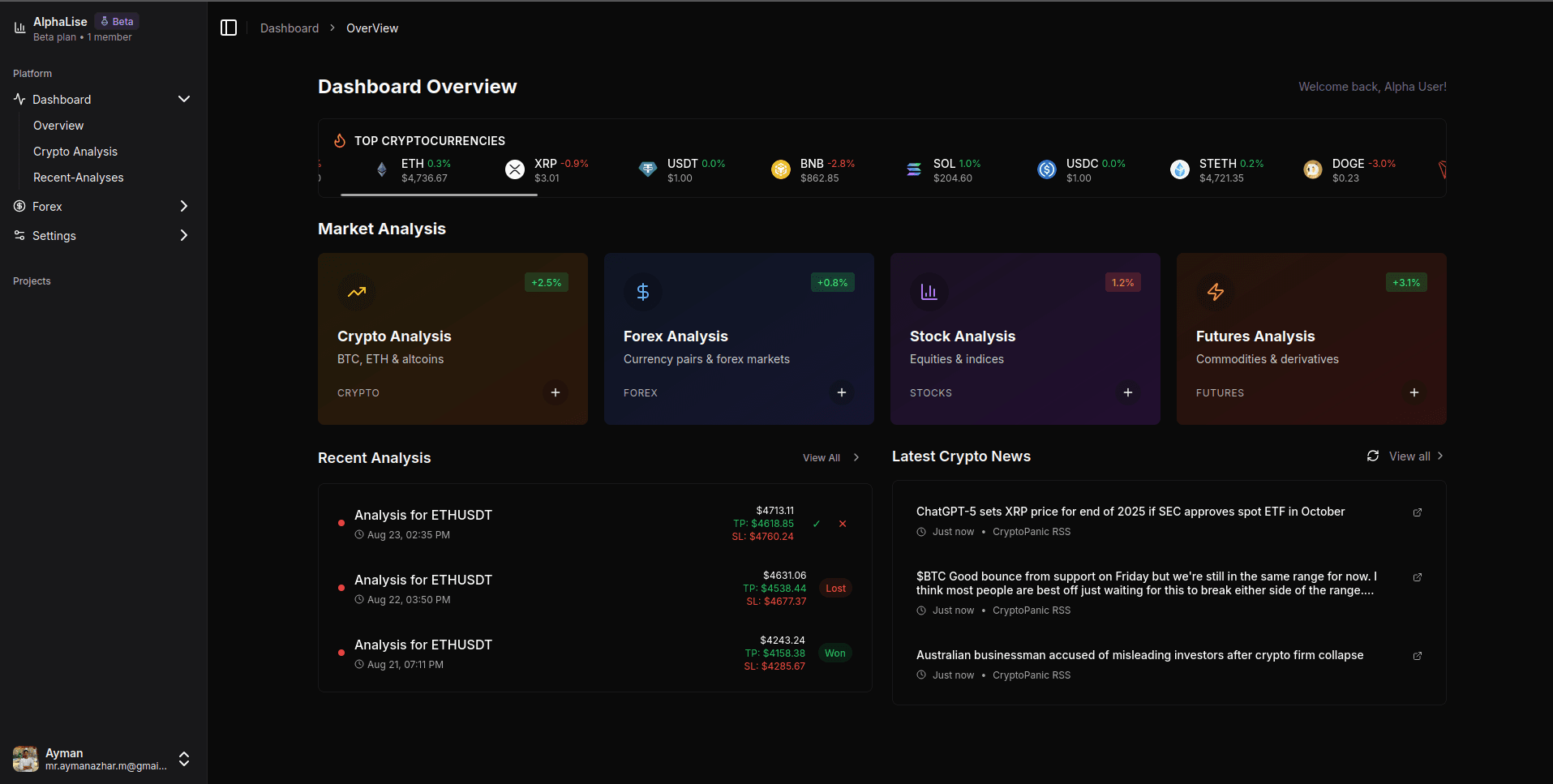The image size is (1553, 784).
Task: Expand the Forex section in sidebar
Action: click(184, 206)
